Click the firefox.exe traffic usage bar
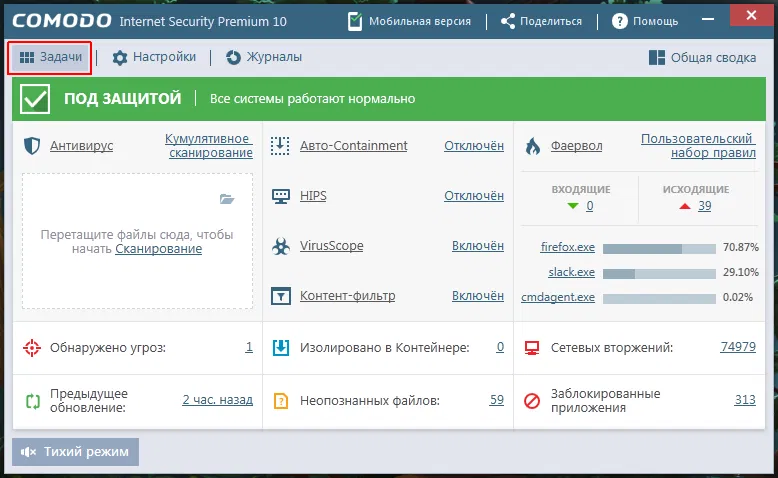Viewport: 778px width, 478px height. 658,247
